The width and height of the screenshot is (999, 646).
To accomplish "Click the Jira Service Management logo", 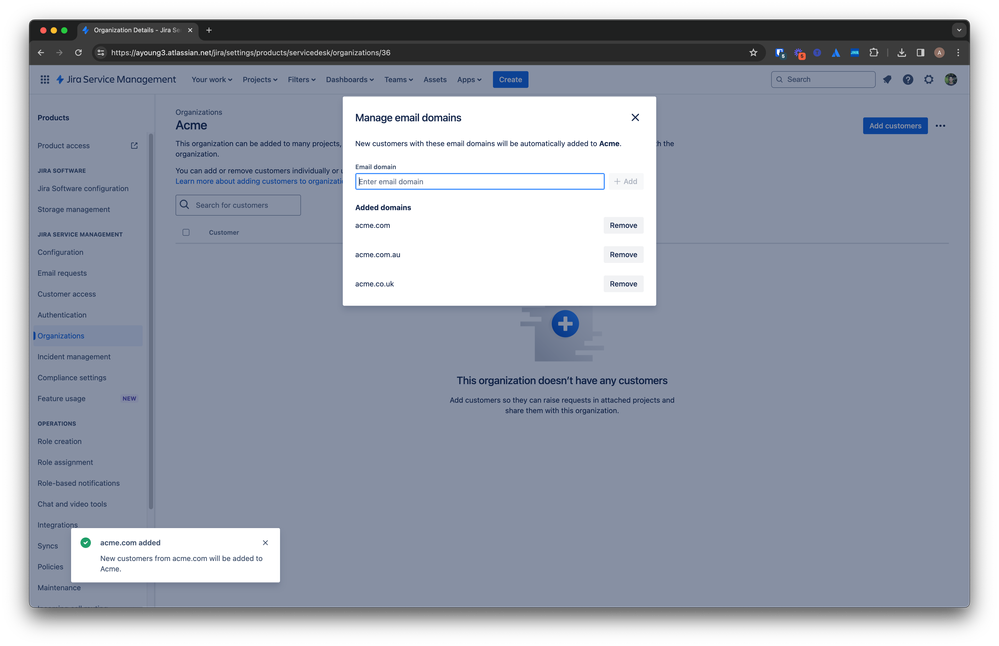I will (x=117, y=79).
